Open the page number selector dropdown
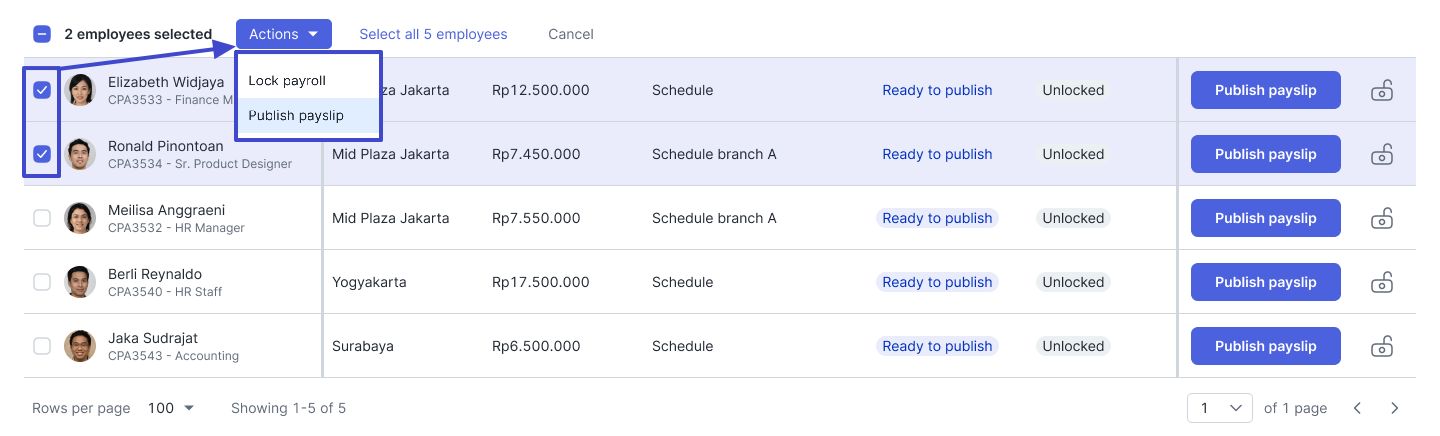The height and width of the screenshot is (436, 1440). 1219,408
